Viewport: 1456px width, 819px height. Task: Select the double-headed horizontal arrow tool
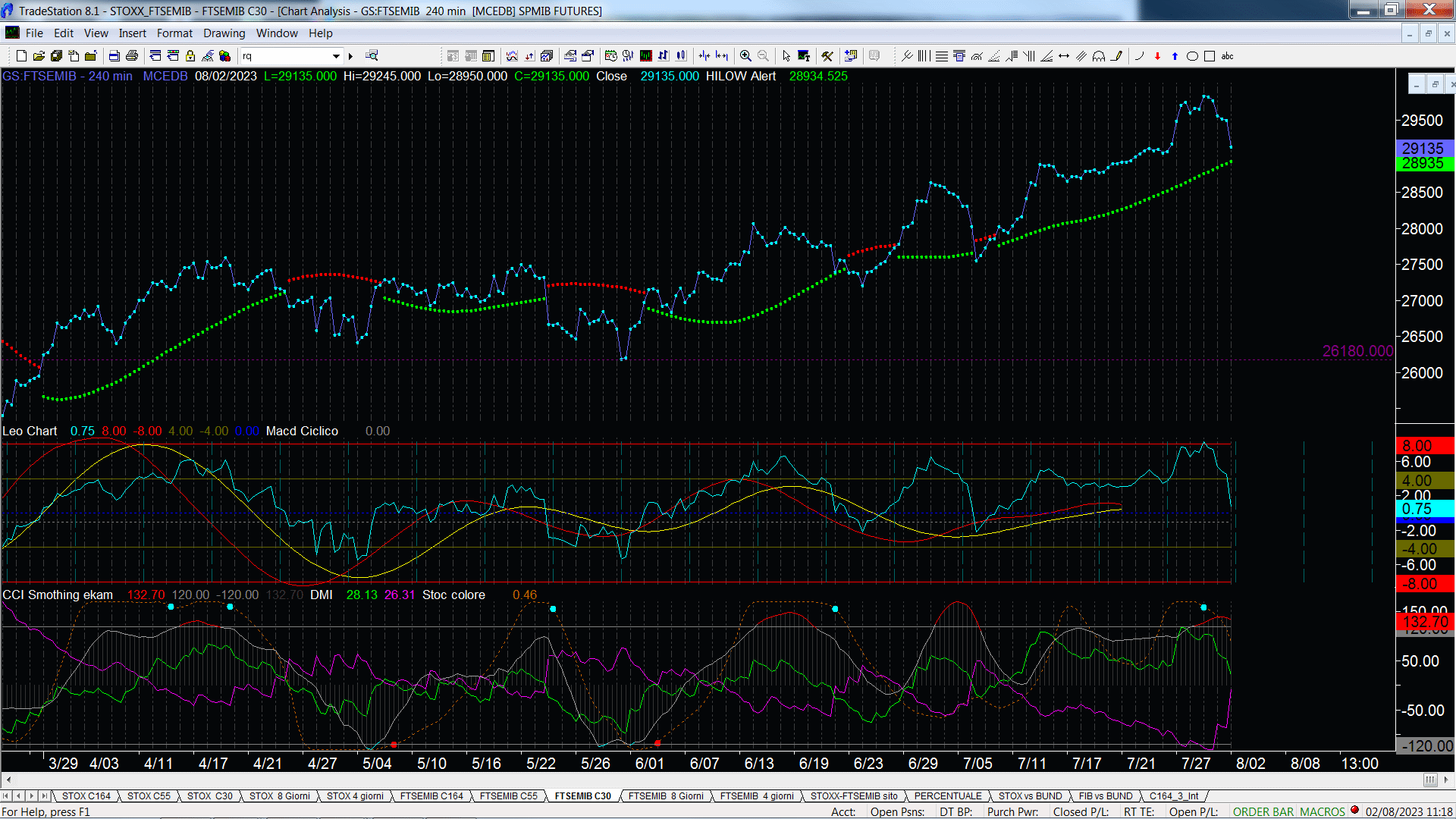tap(1064, 56)
